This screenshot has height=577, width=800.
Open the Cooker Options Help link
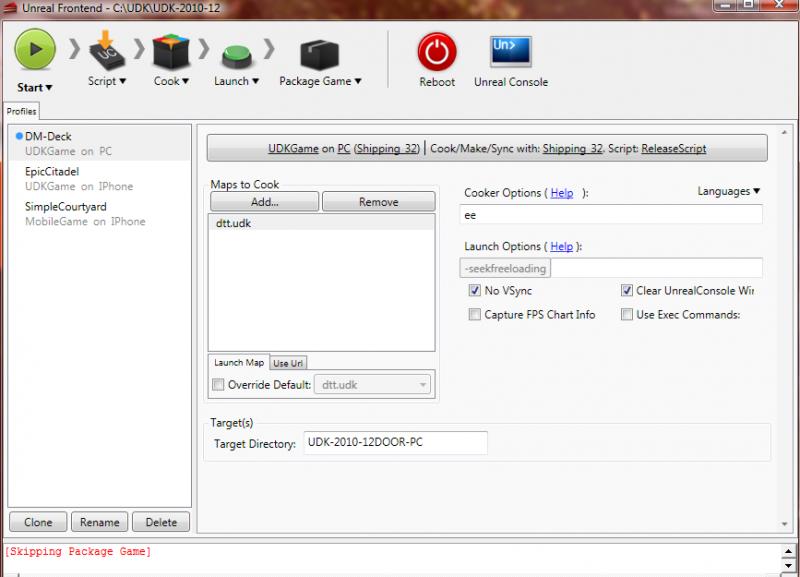pyautogui.click(x=562, y=193)
